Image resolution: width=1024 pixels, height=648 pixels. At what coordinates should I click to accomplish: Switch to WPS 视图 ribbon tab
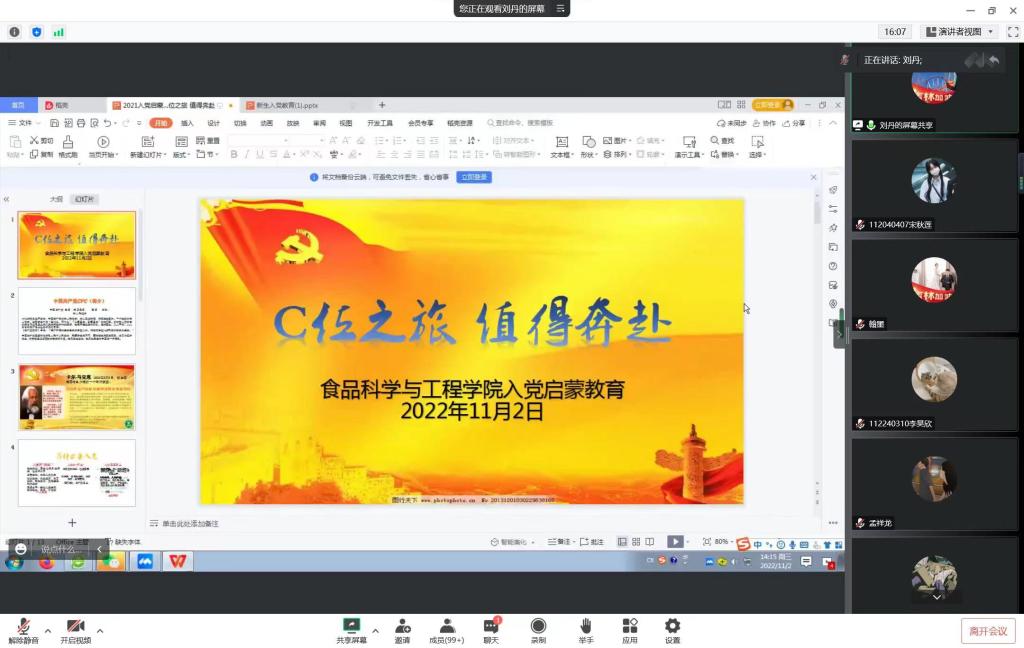click(345, 123)
